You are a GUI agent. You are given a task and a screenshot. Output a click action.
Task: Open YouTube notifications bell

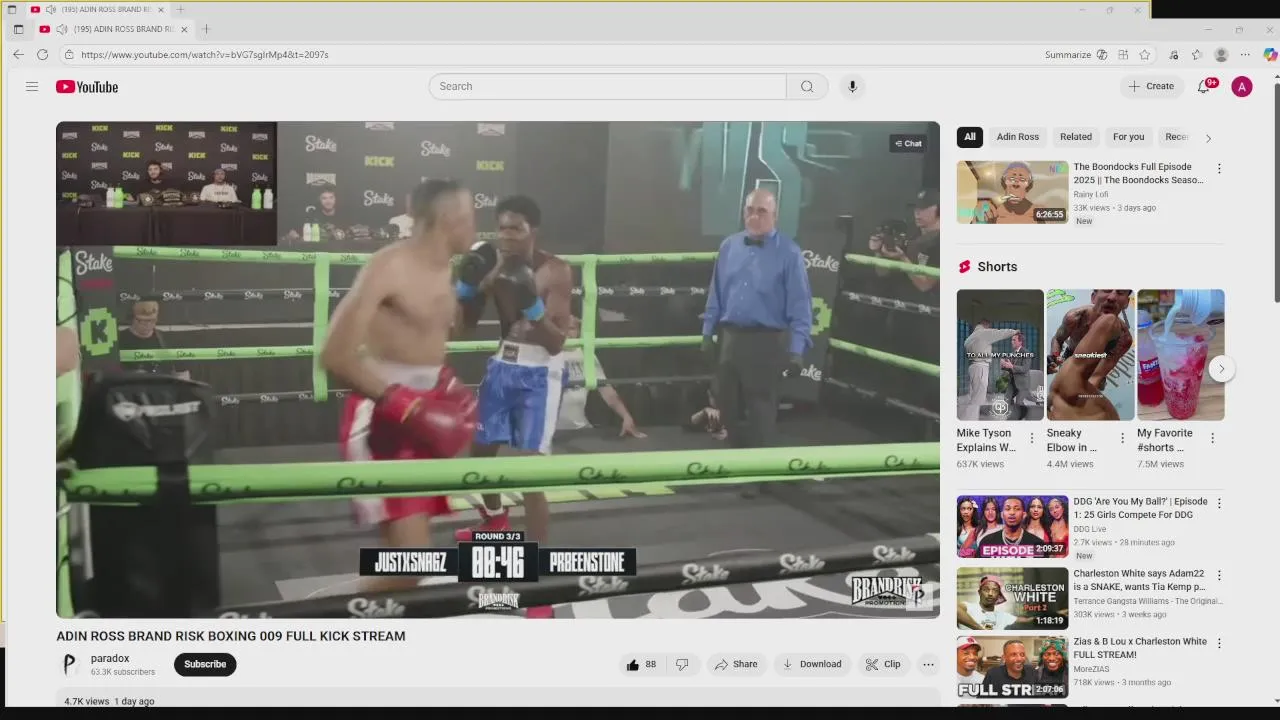[1204, 87]
